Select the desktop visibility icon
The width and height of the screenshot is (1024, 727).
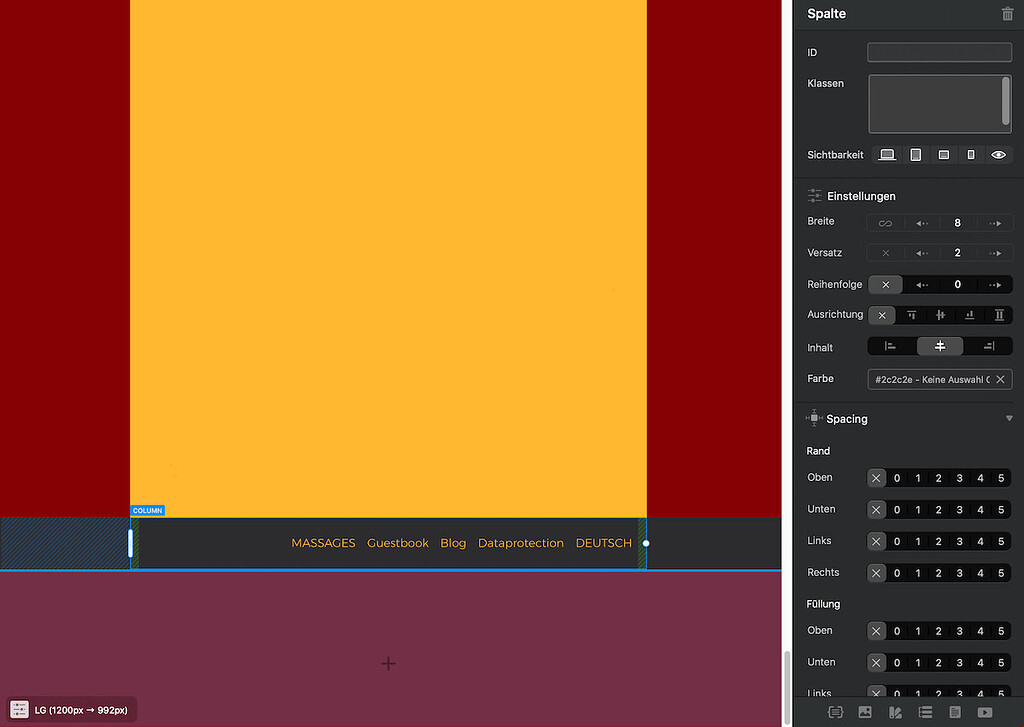click(887, 154)
